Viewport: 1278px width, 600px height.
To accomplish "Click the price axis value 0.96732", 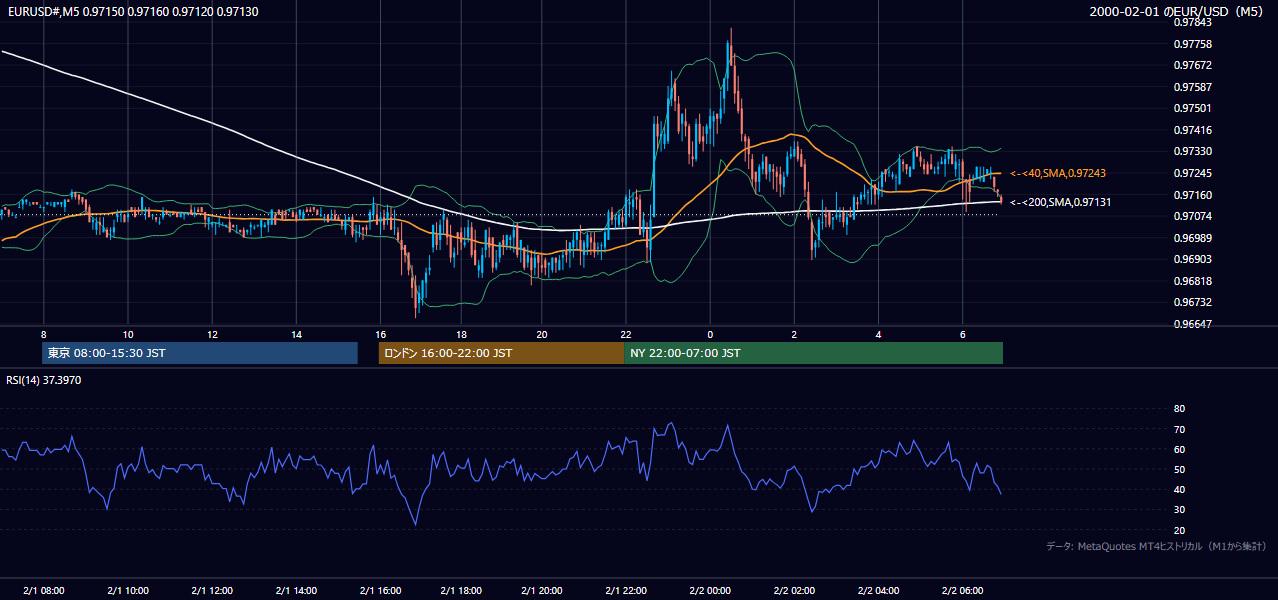I will coord(1193,302).
